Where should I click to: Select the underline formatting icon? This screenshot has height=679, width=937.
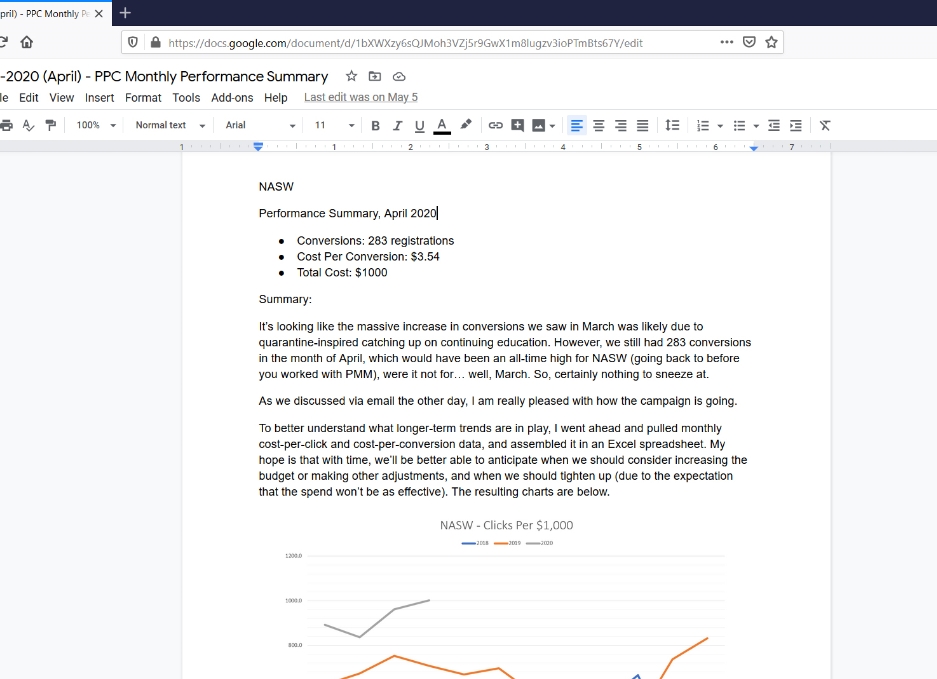(418, 125)
